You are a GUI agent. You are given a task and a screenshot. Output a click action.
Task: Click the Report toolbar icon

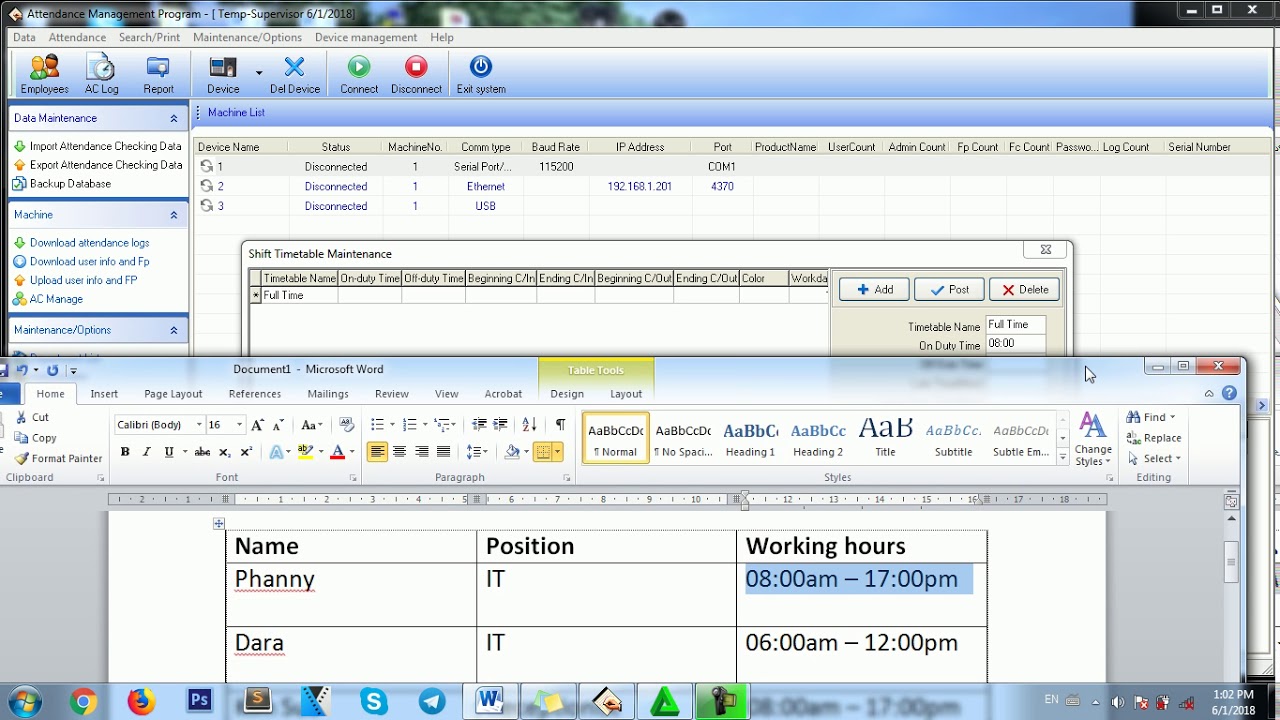158,67
